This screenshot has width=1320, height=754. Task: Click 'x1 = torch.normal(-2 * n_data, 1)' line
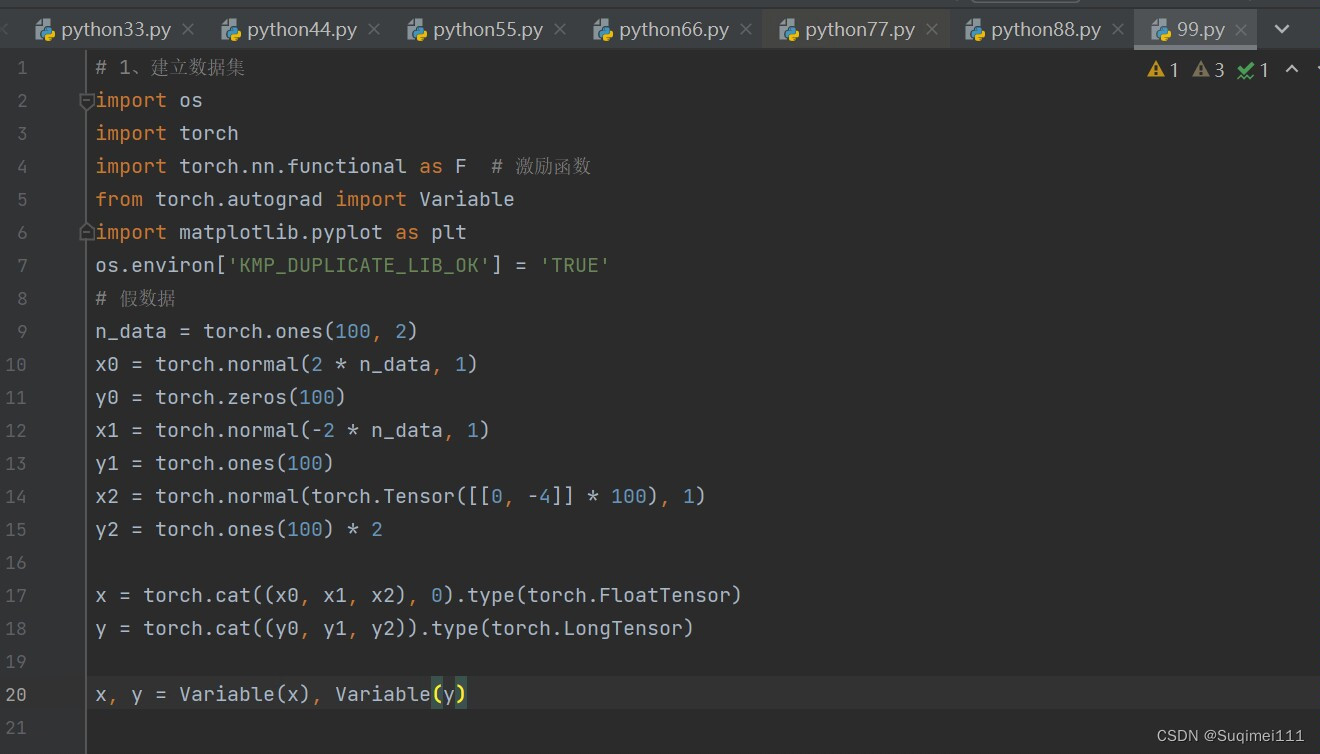pos(293,430)
